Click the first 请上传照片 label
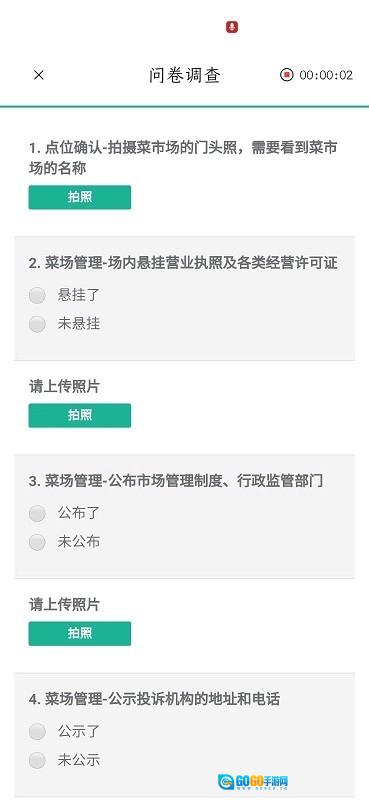This screenshot has height=800, width=369. [64, 387]
